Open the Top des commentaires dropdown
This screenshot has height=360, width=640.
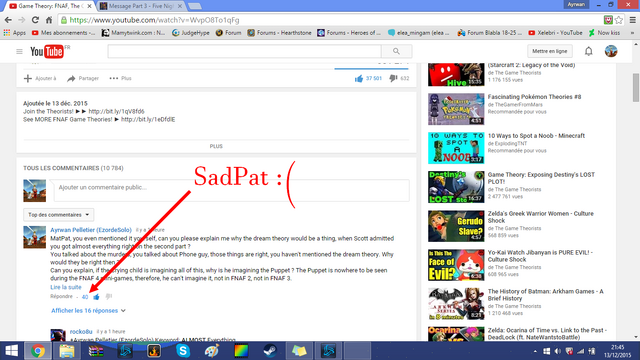pos(58,215)
